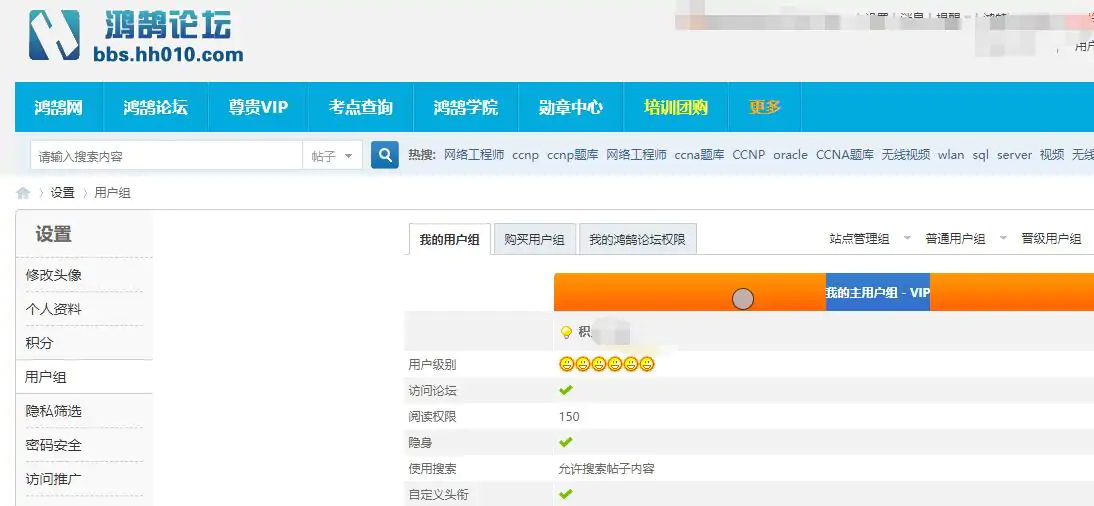The width and height of the screenshot is (1094, 506).
Task: Click the blue search magnifier button
Action: pyautogui.click(x=384, y=155)
